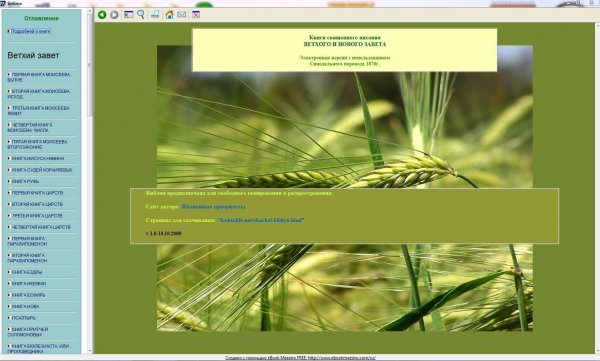Click the 'ВЕТХОГО И НОВОГО ЗАВЕТА' title text
600x361 pixels.
(345, 44)
